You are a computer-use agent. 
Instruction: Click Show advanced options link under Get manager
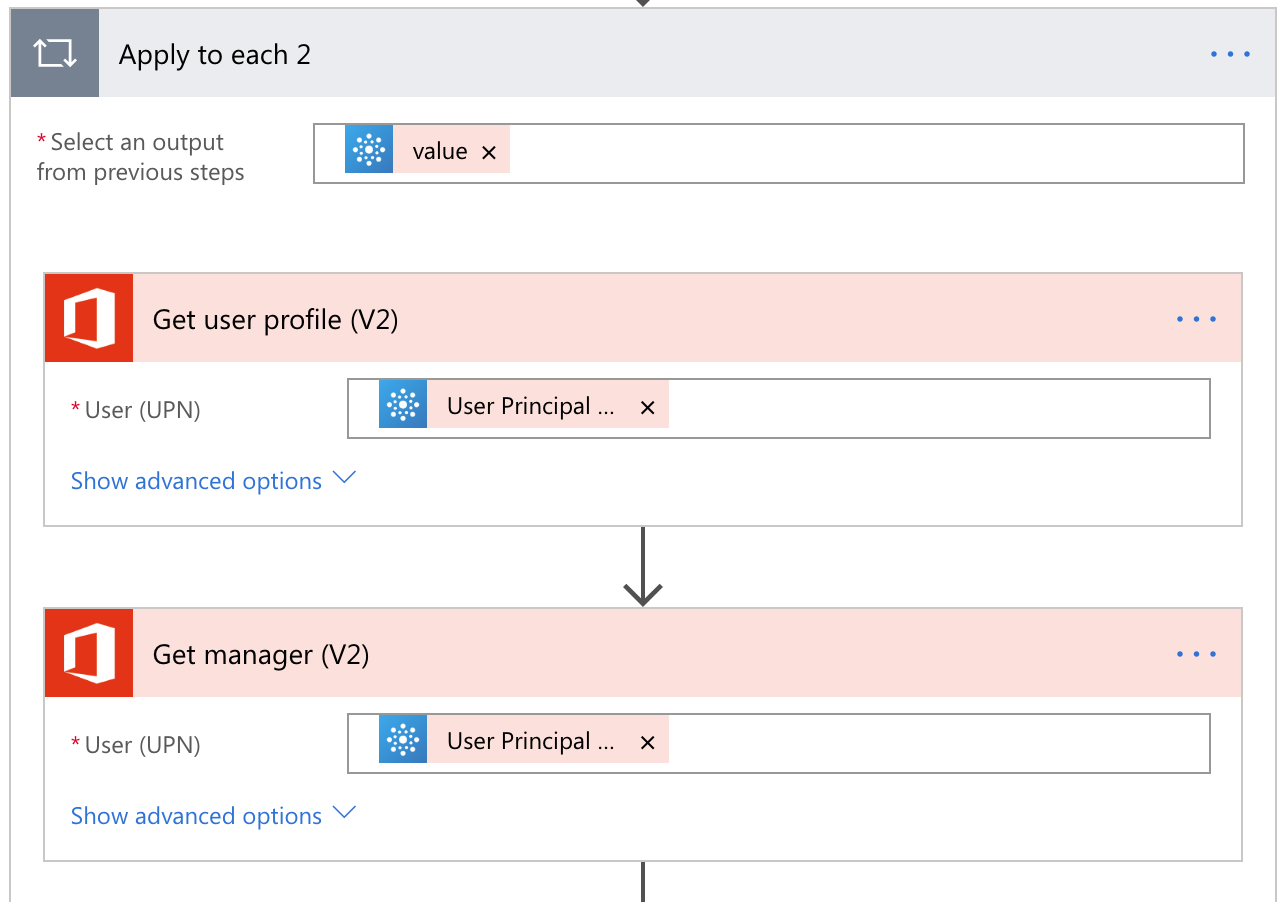(196, 816)
